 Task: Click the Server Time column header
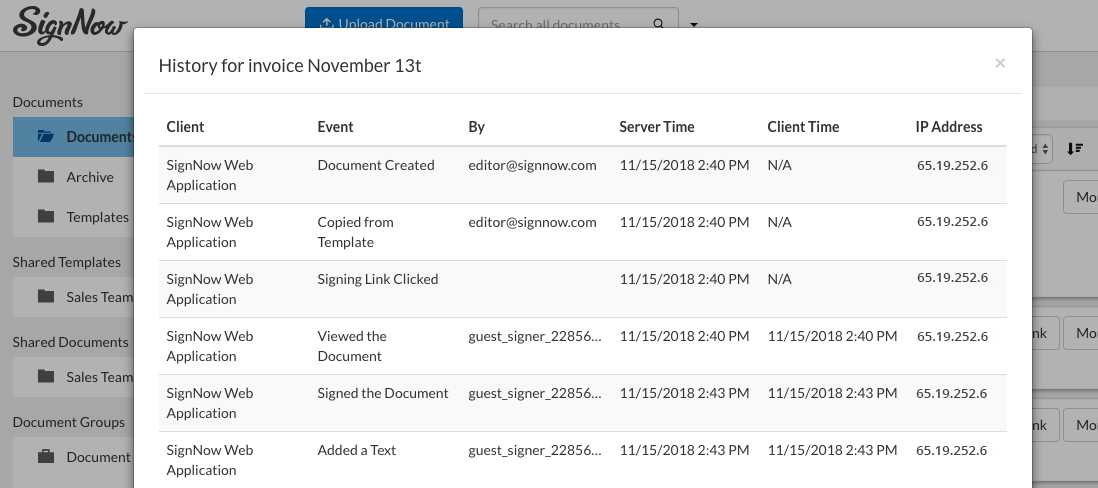656,127
